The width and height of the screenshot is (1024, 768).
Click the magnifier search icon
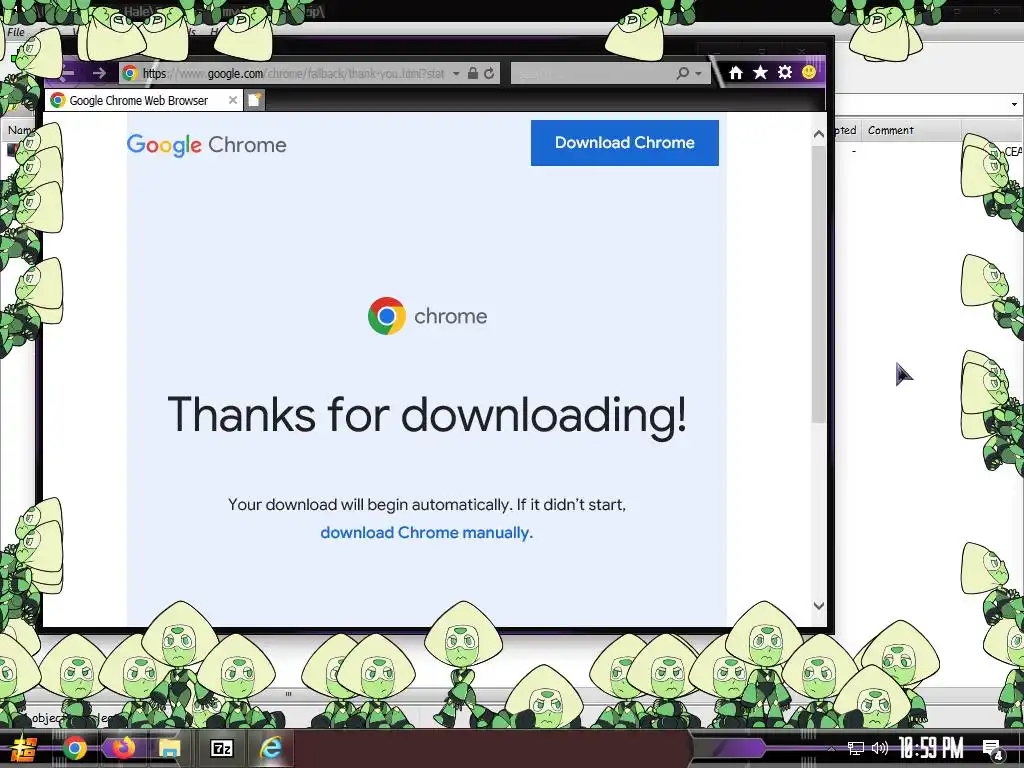coord(682,73)
